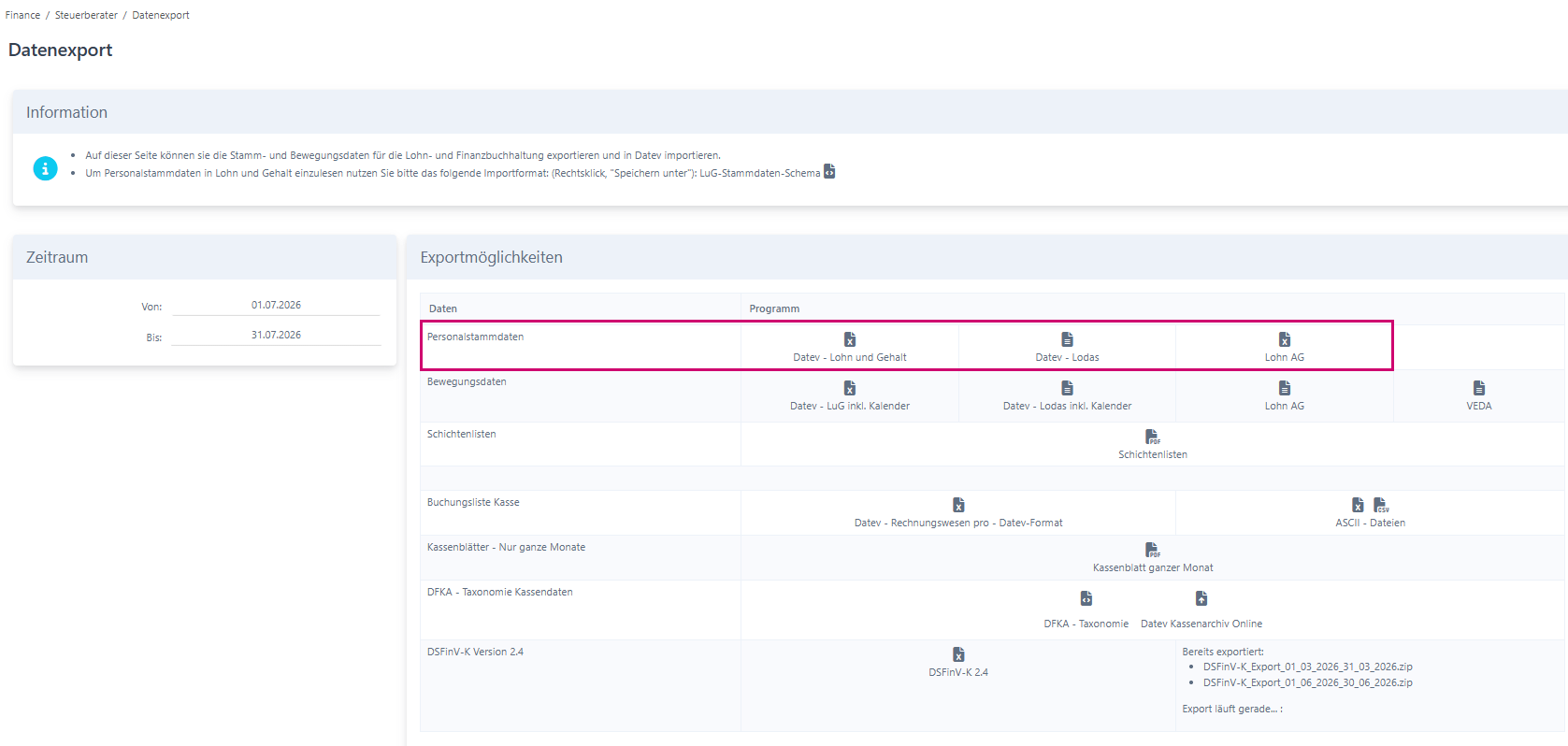The width and height of the screenshot is (1568, 746).
Task: Click Finance breadcrumb
Action: coord(22,15)
